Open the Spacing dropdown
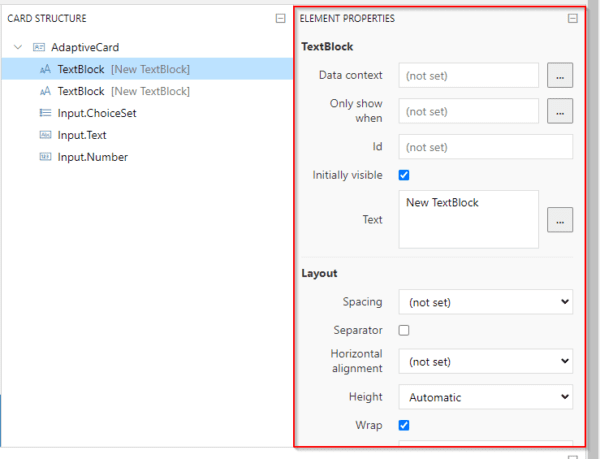600x459 pixels. (x=485, y=301)
